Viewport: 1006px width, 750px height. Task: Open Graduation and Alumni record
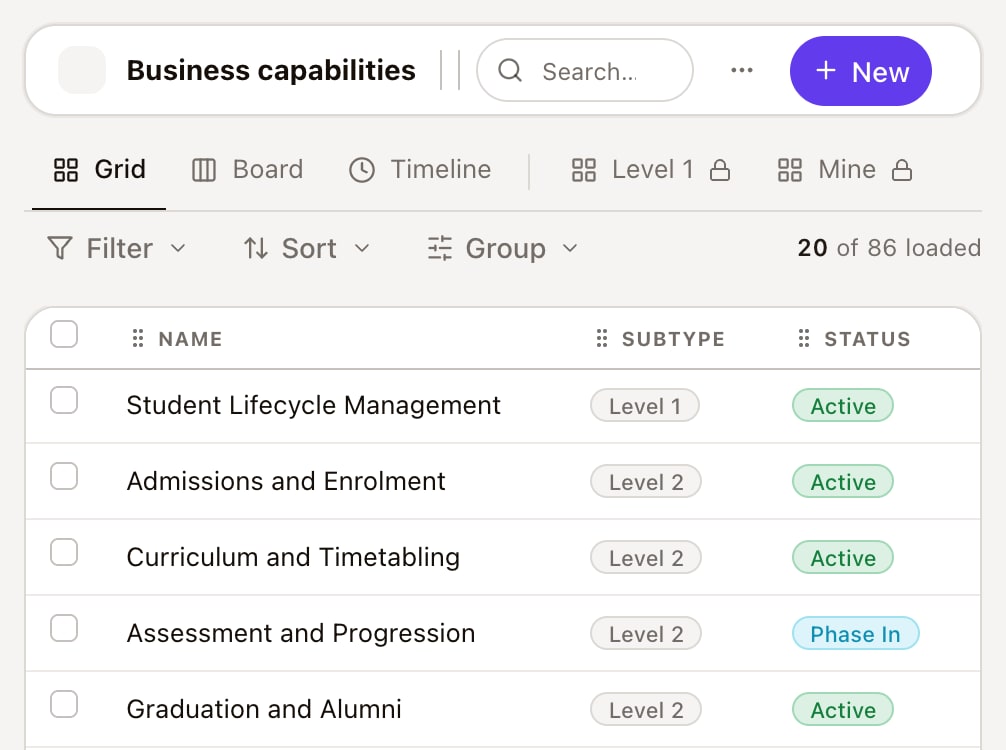pyautogui.click(x=264, y=710)
